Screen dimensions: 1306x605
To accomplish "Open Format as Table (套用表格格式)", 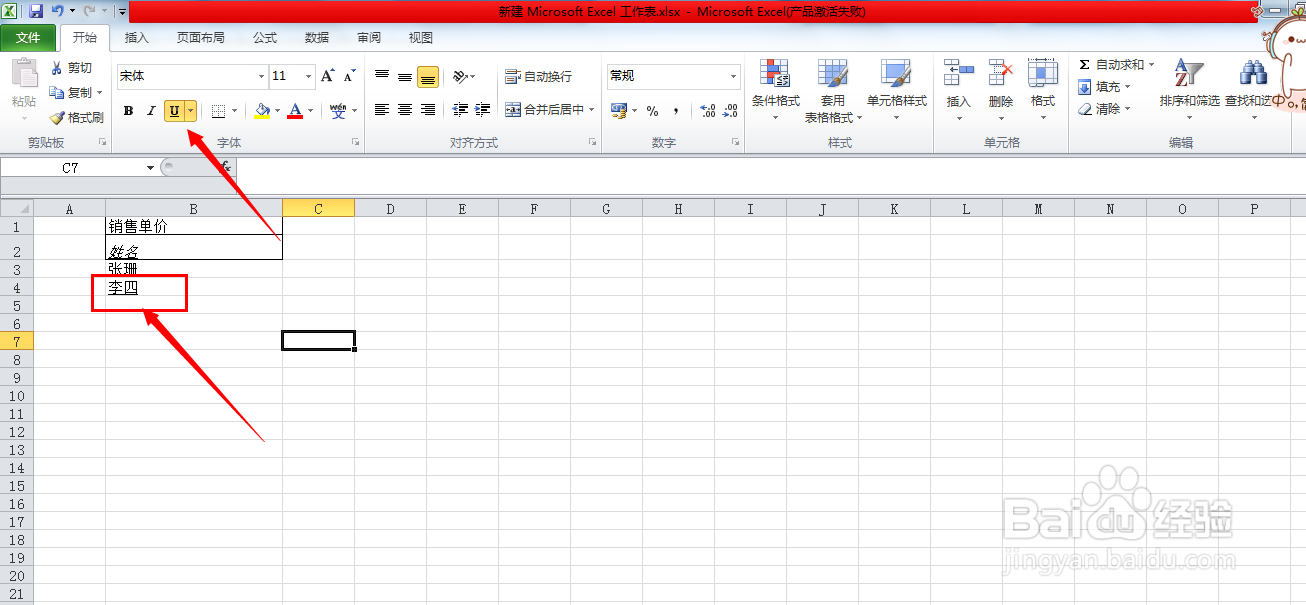I will coord(833,90).
